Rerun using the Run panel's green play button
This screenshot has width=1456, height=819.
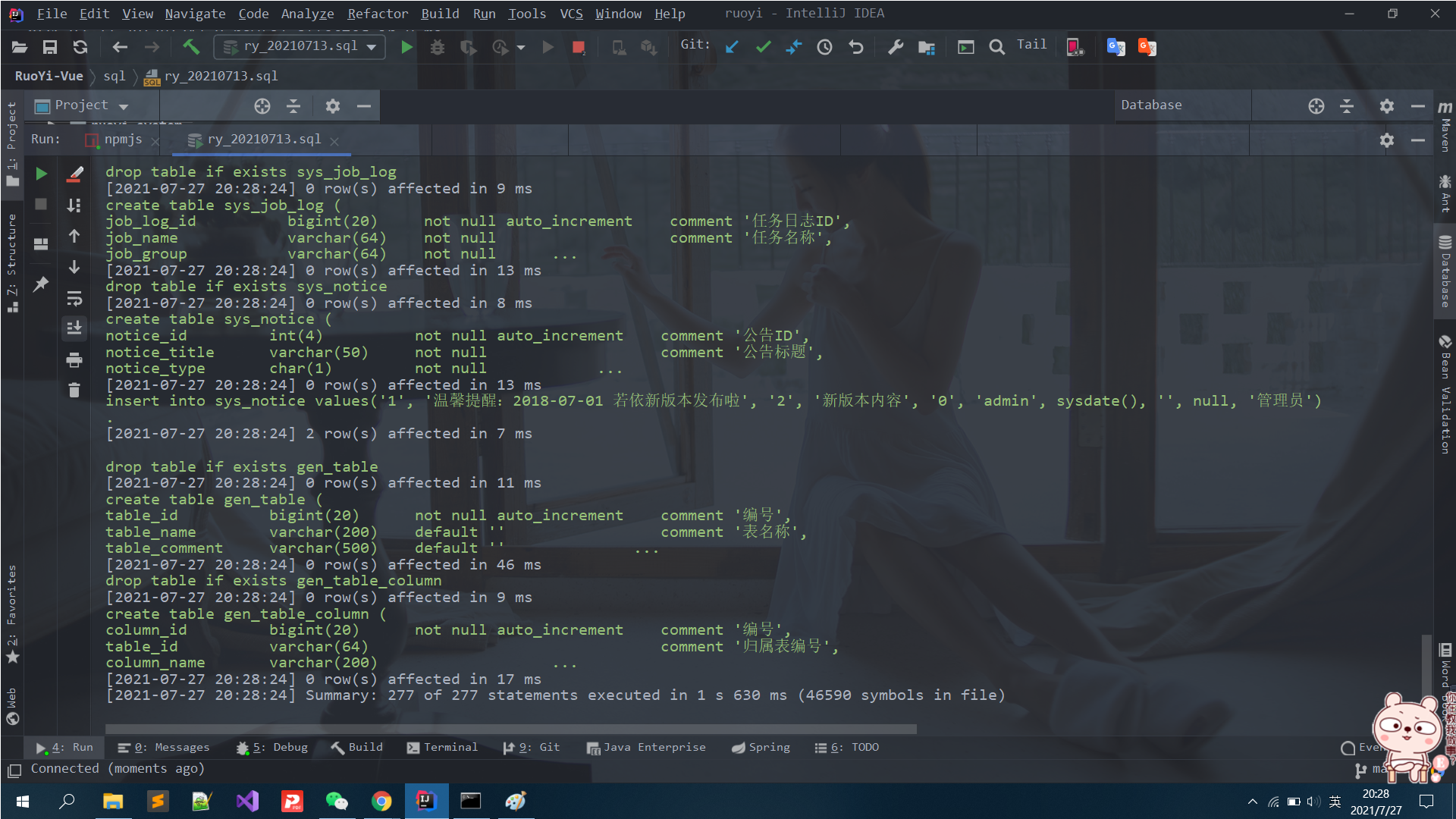coord(42,174)
